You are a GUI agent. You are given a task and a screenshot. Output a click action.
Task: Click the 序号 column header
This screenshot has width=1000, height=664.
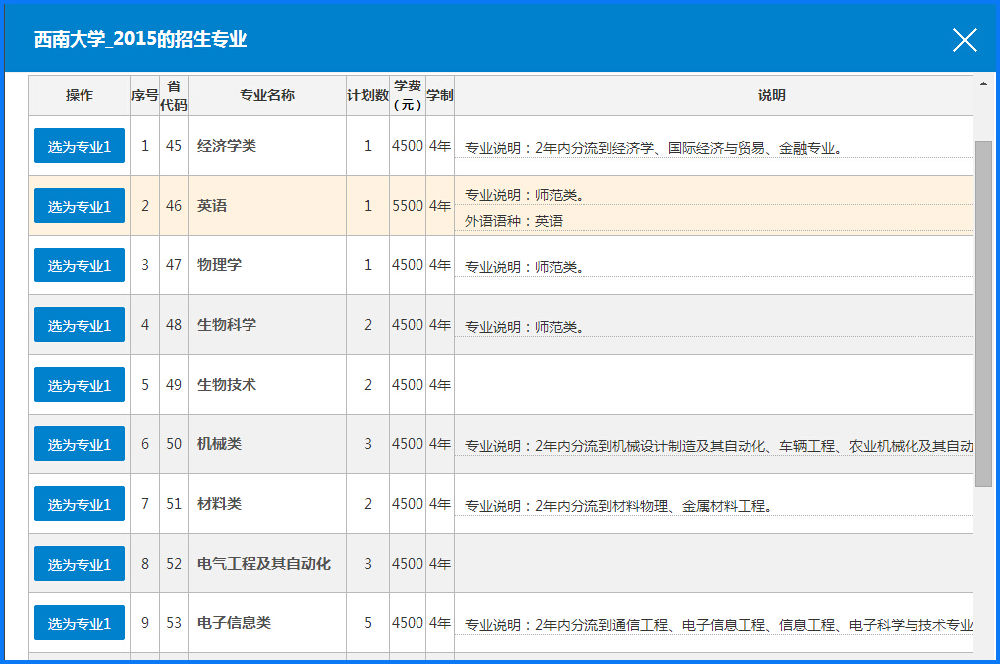click(145, 96)
